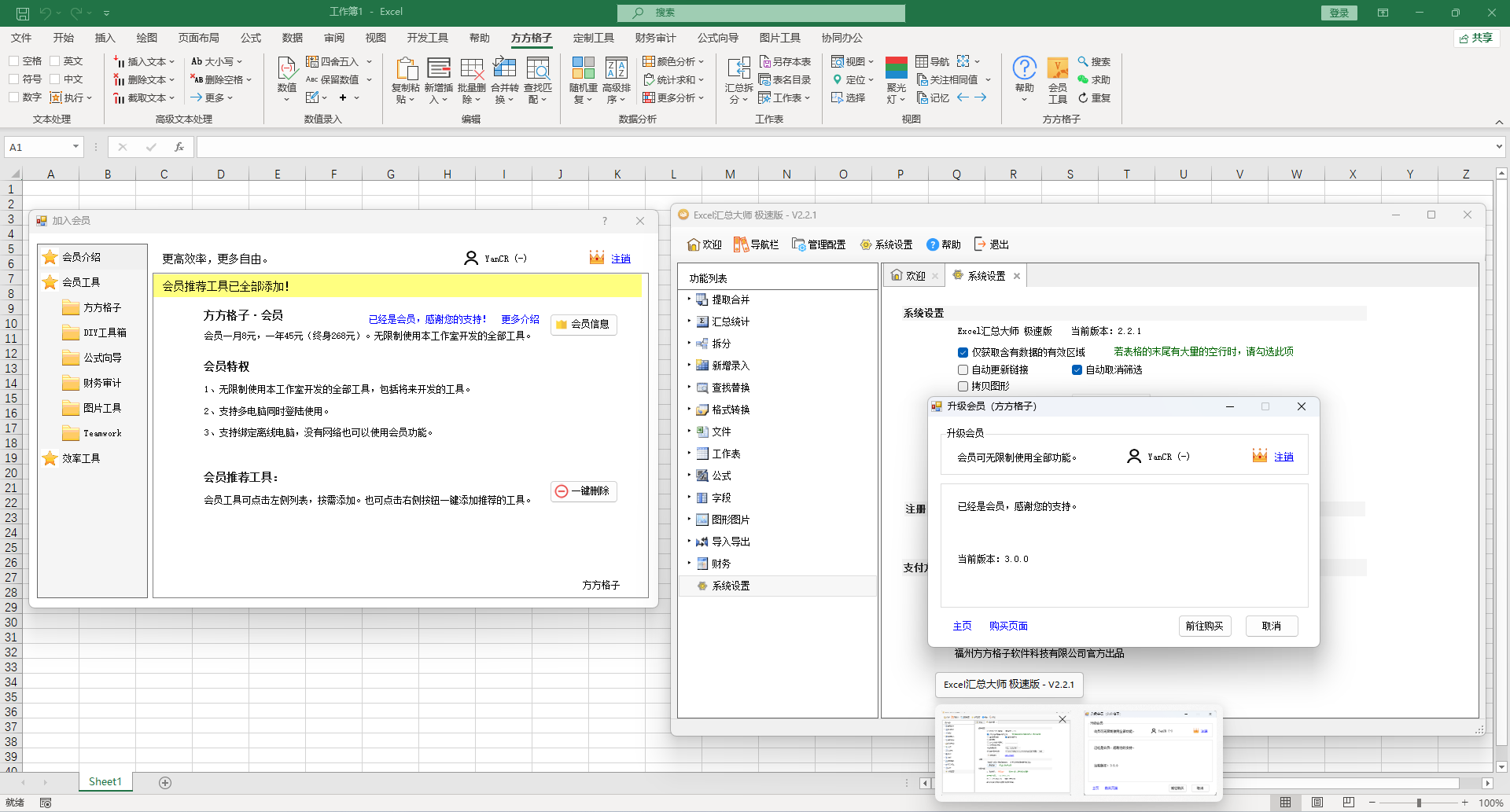The width and height of the screenshot is (1510, 812).
Task: Open the 开发工具 ribbon tab
Action: coord(427,38)
